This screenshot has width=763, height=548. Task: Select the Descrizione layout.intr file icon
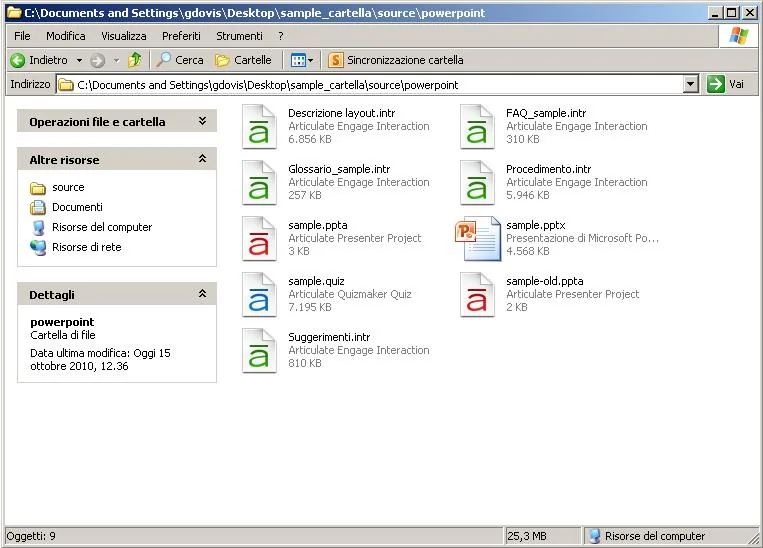tap(259, 127)
